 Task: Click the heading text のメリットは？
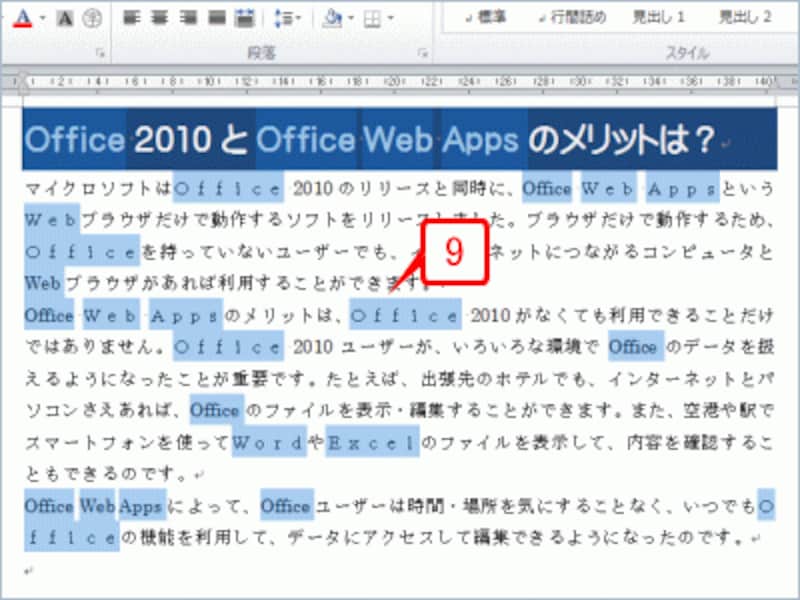621,139
